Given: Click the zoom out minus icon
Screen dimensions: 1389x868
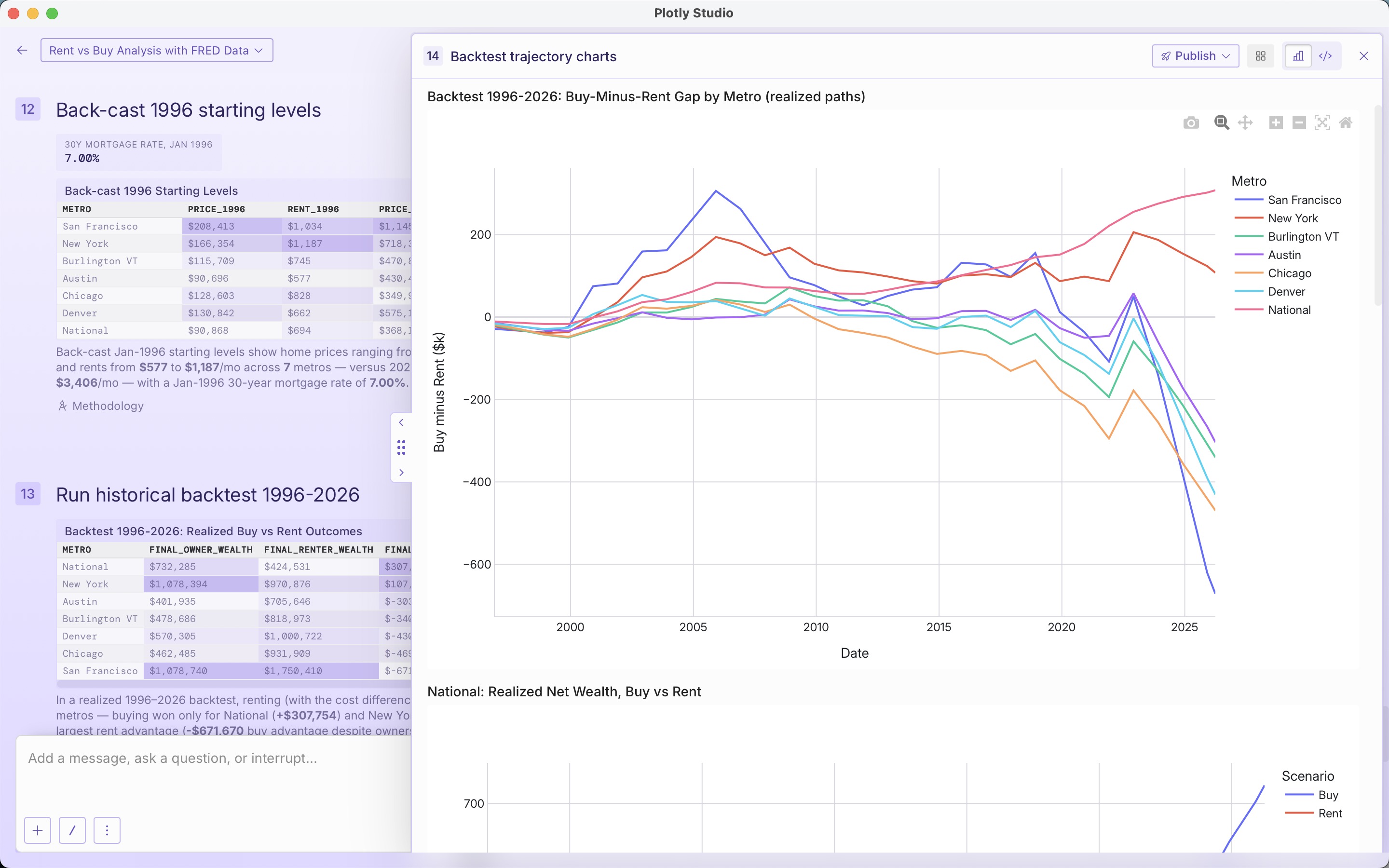Looking at the screenshot, I should point(1299,123).
